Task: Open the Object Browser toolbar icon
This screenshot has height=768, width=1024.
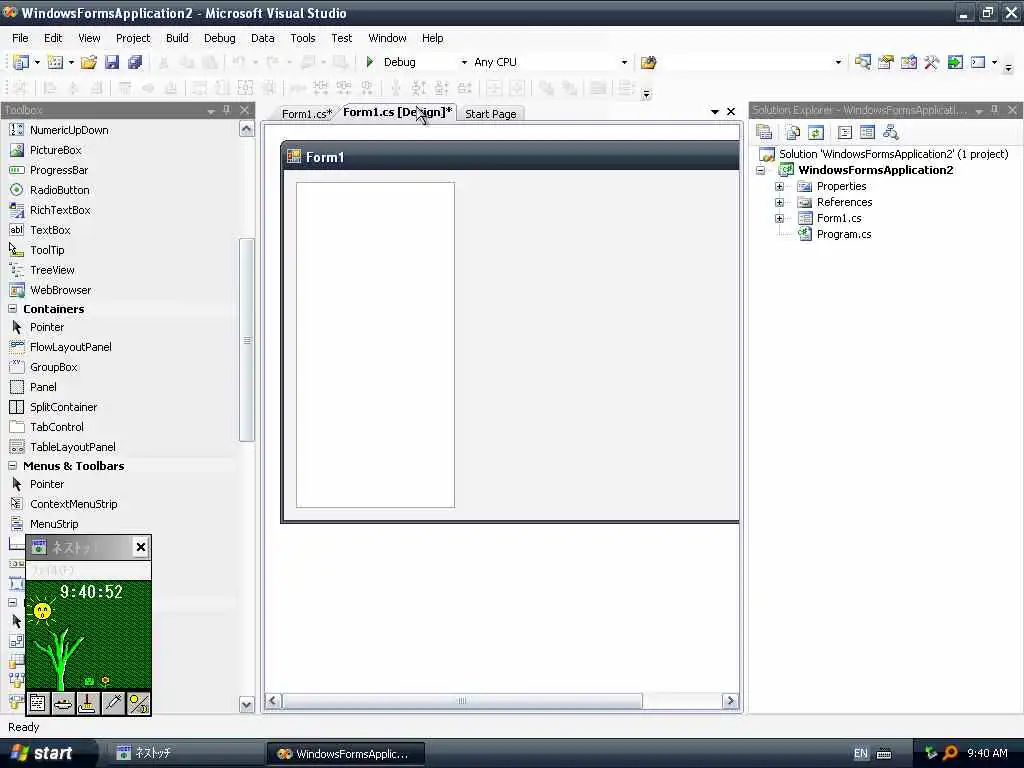Action: point(908,62)
